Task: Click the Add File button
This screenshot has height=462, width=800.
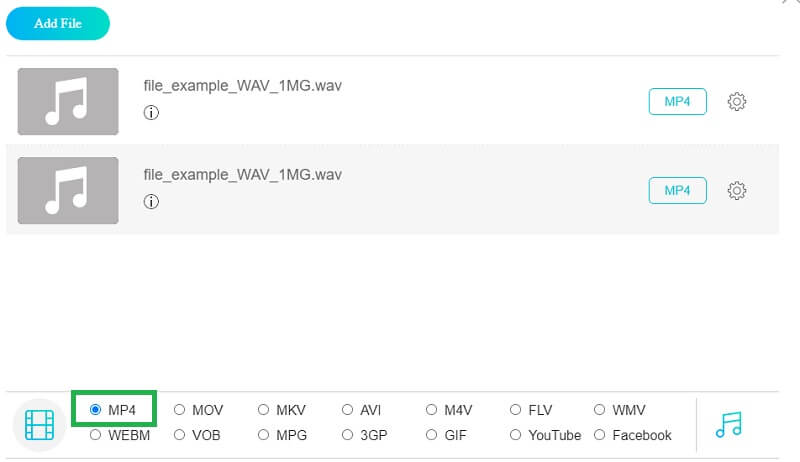Action: click(58, 24)
